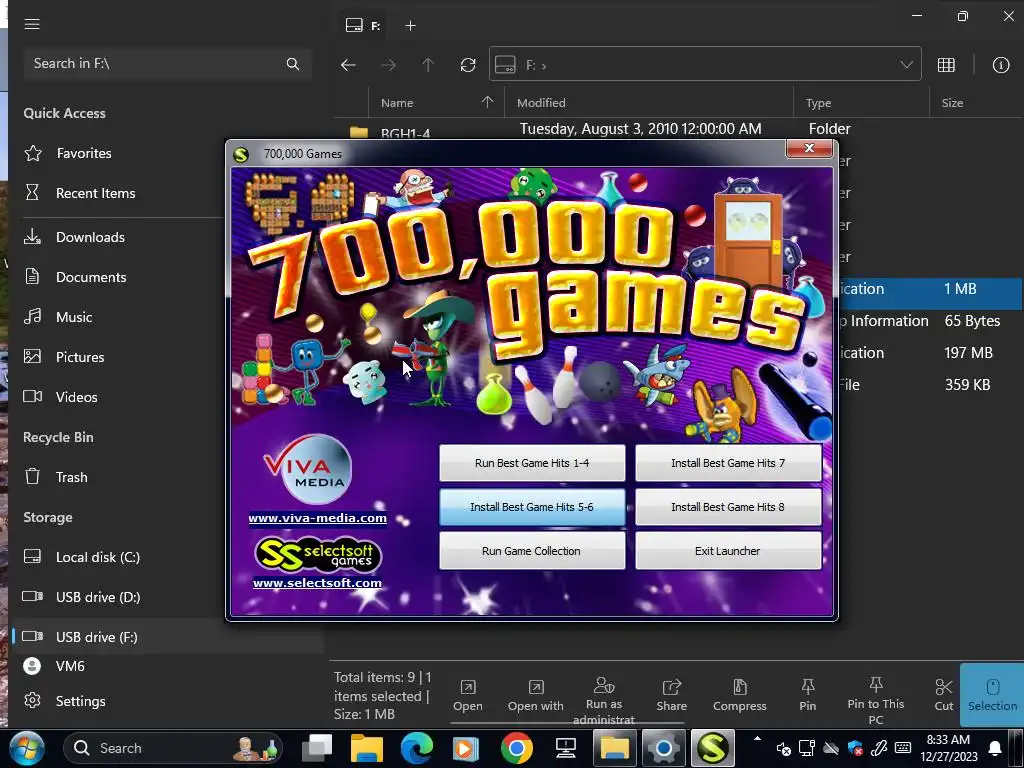Open Google Chrome from taskbar
This screenshot has height=768, width=1024.
(517, 748)
